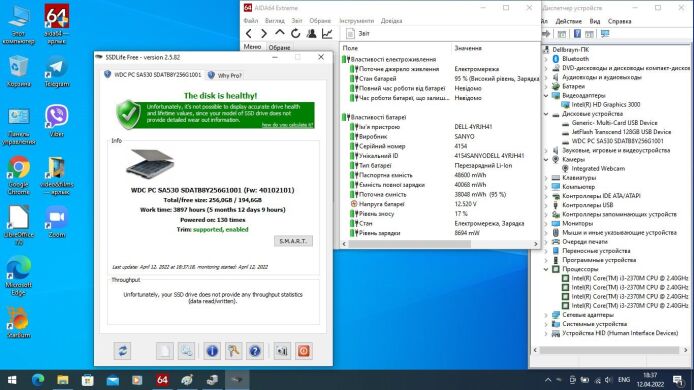Click the AIDA64 up-level arrow
The image size is (694, 390).
[280, 33]
